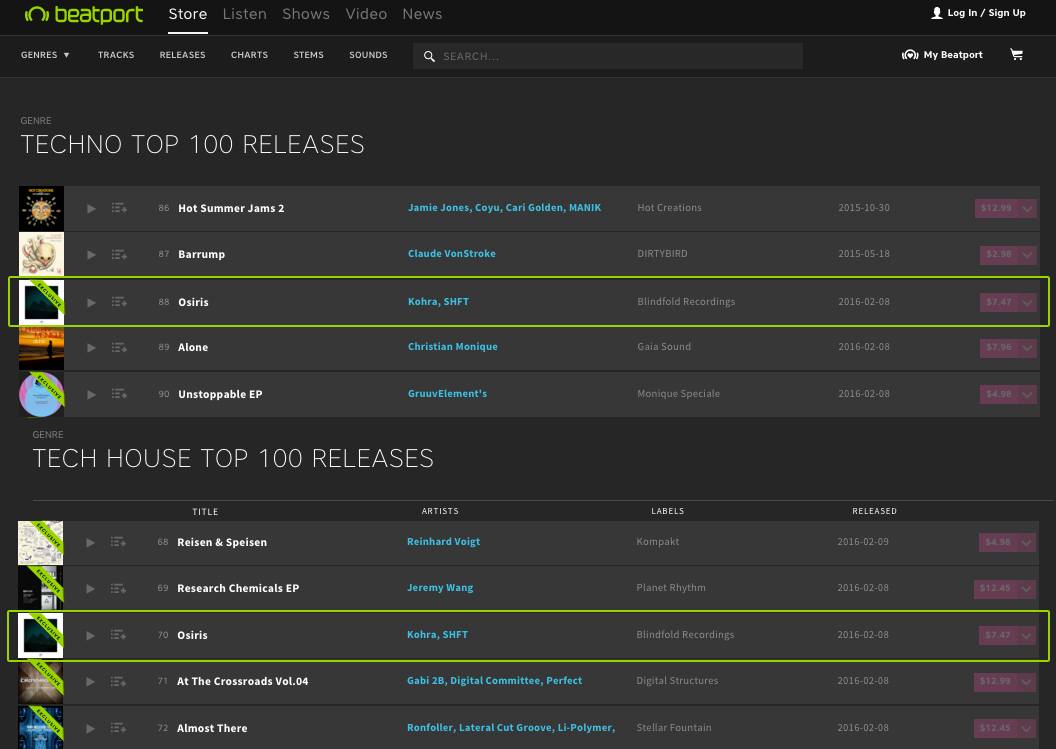Play Osiris in the Techno chart

[x=91, y=302]
